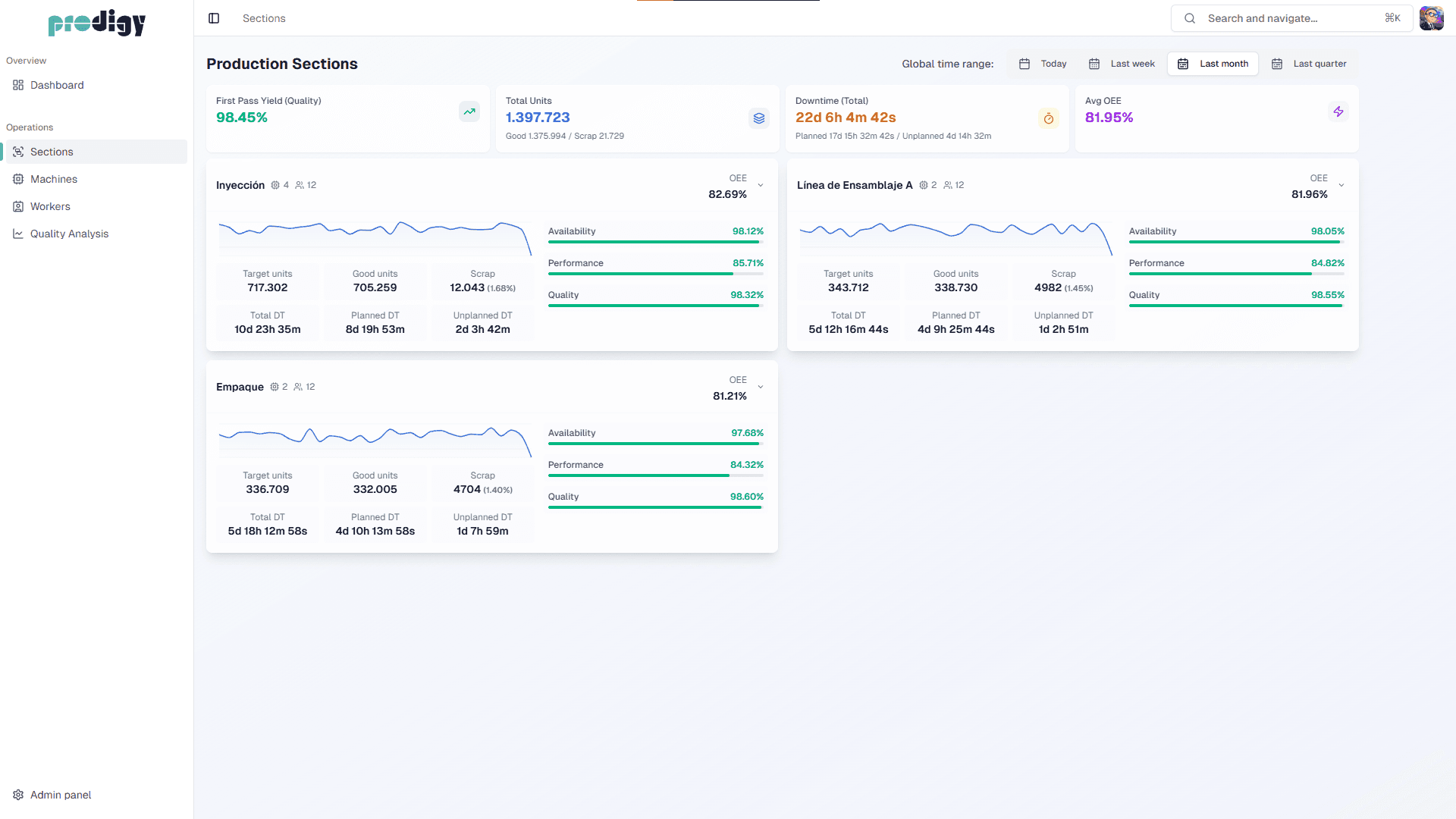The image size is (1456, 819).
Task: Expand the Inyección section chevron
Action: coord(761,186)
